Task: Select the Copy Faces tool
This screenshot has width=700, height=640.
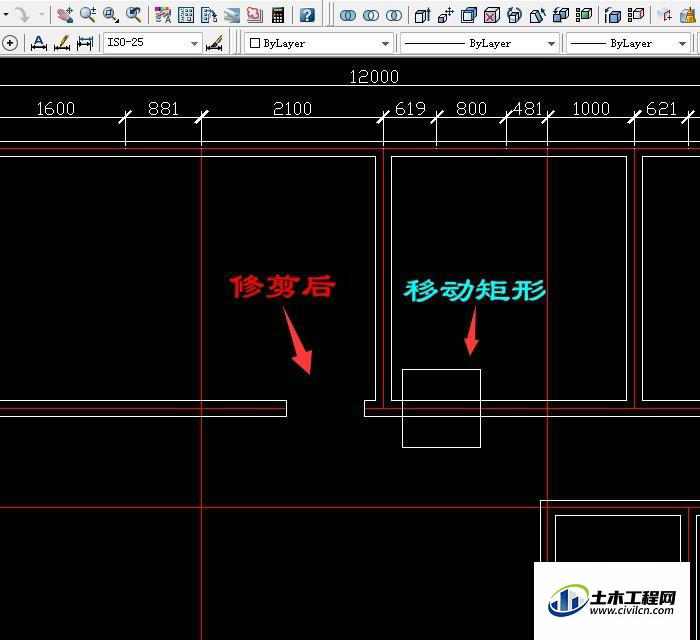Action: pos(561,15)
